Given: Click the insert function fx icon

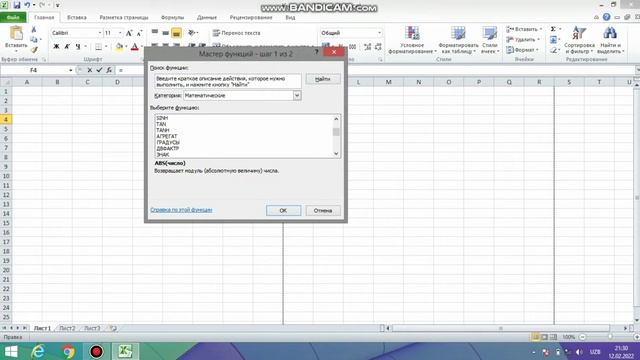Looking at the screenshot, I should pos(109,70).
